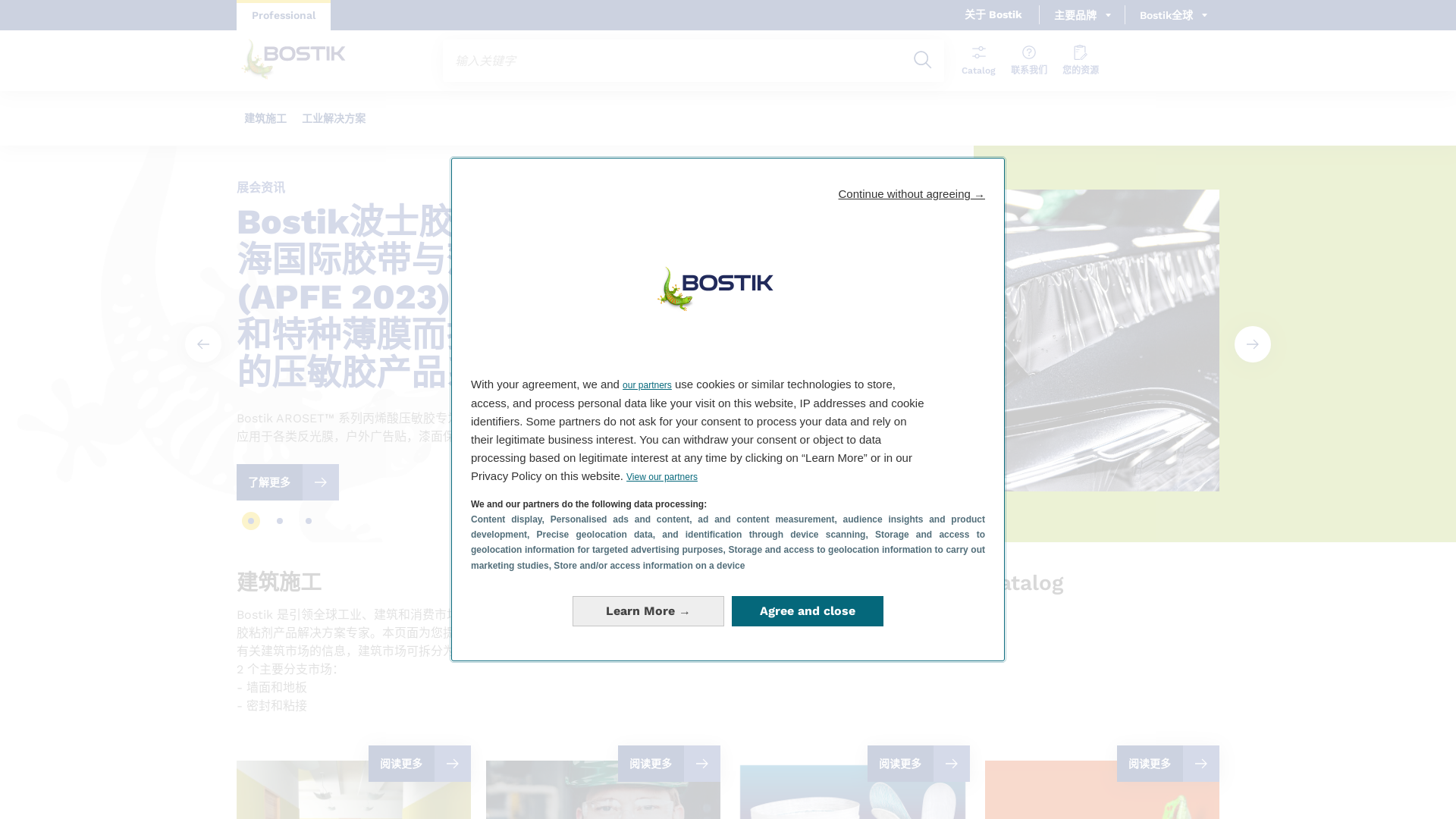Select the Professional tab
This screenshot has width=1456, height=819.
point(284,15)
